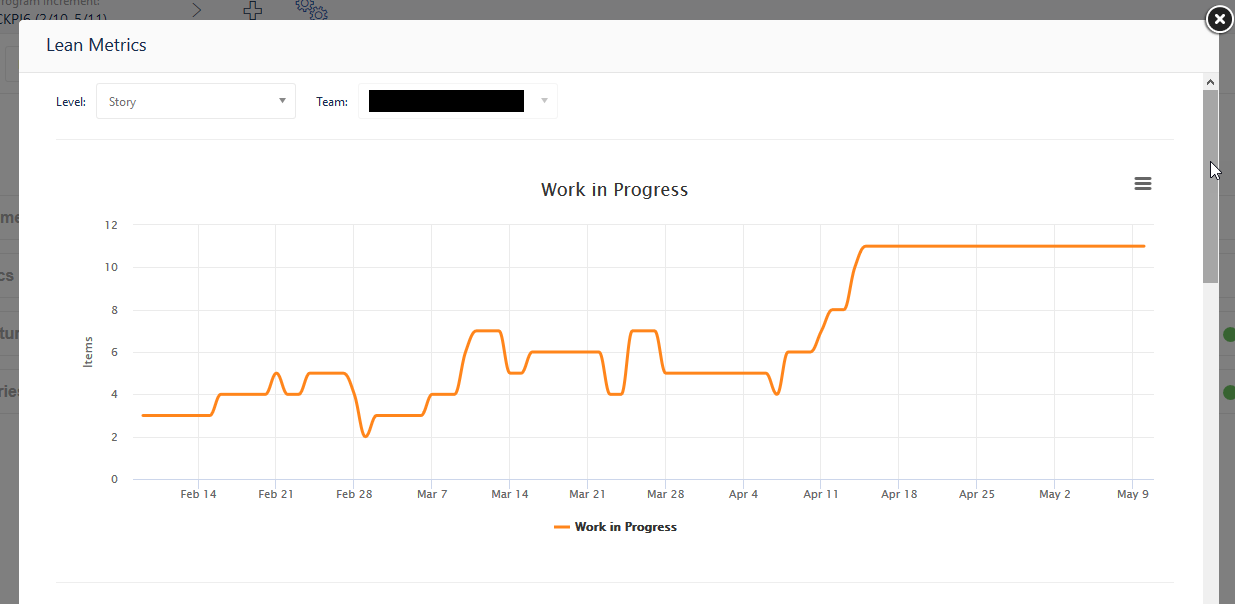1235x604 pixels.
Task: Click the May 2 x-axis label
Action: (1055, 494)
